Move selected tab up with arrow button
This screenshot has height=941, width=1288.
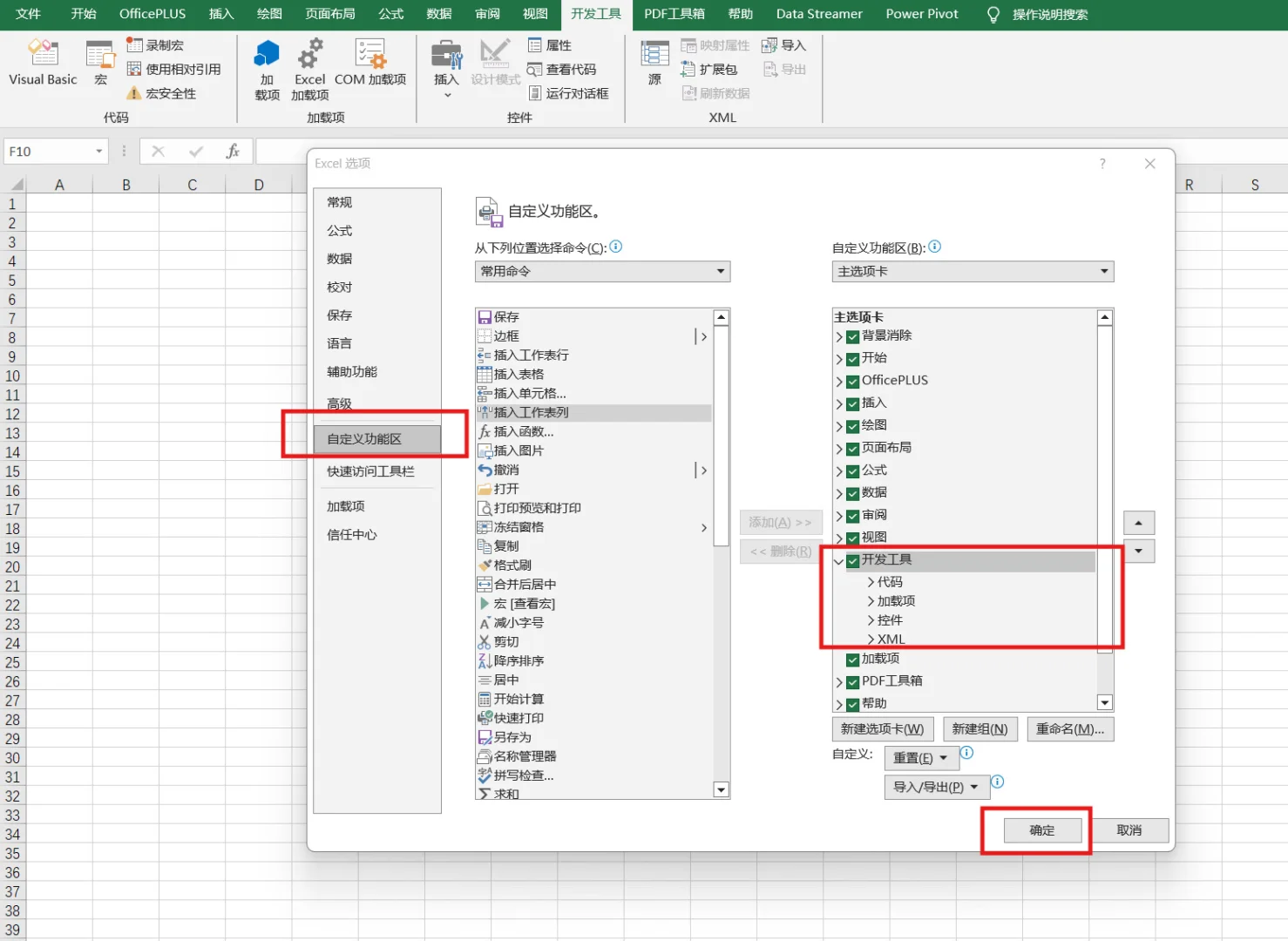1139,523
